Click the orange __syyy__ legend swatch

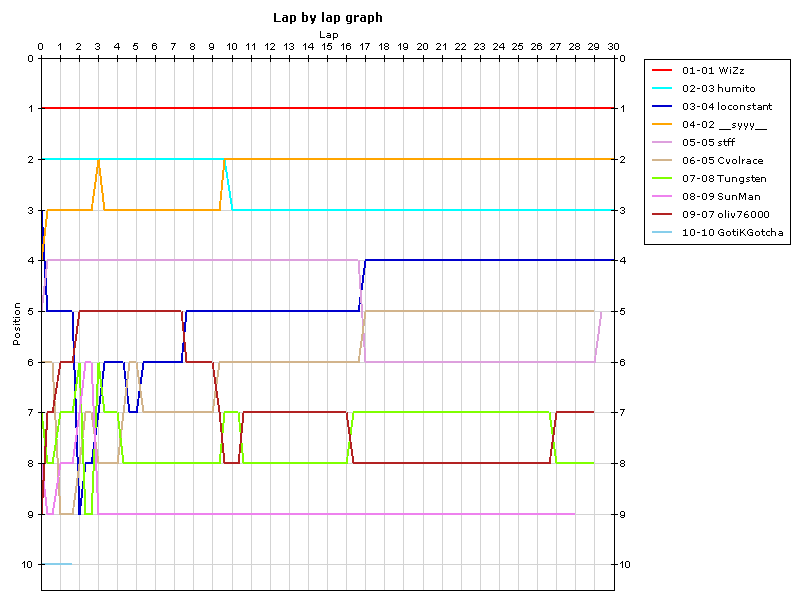tap(661, 124)
